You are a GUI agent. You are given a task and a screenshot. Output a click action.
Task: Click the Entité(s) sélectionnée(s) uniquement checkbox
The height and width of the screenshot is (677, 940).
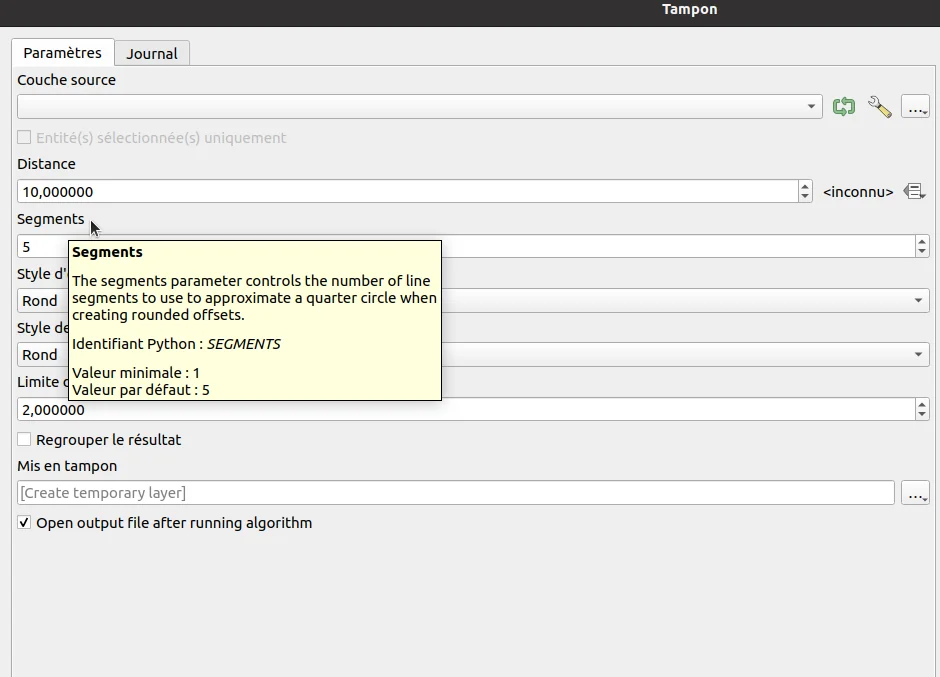[25, 138]
